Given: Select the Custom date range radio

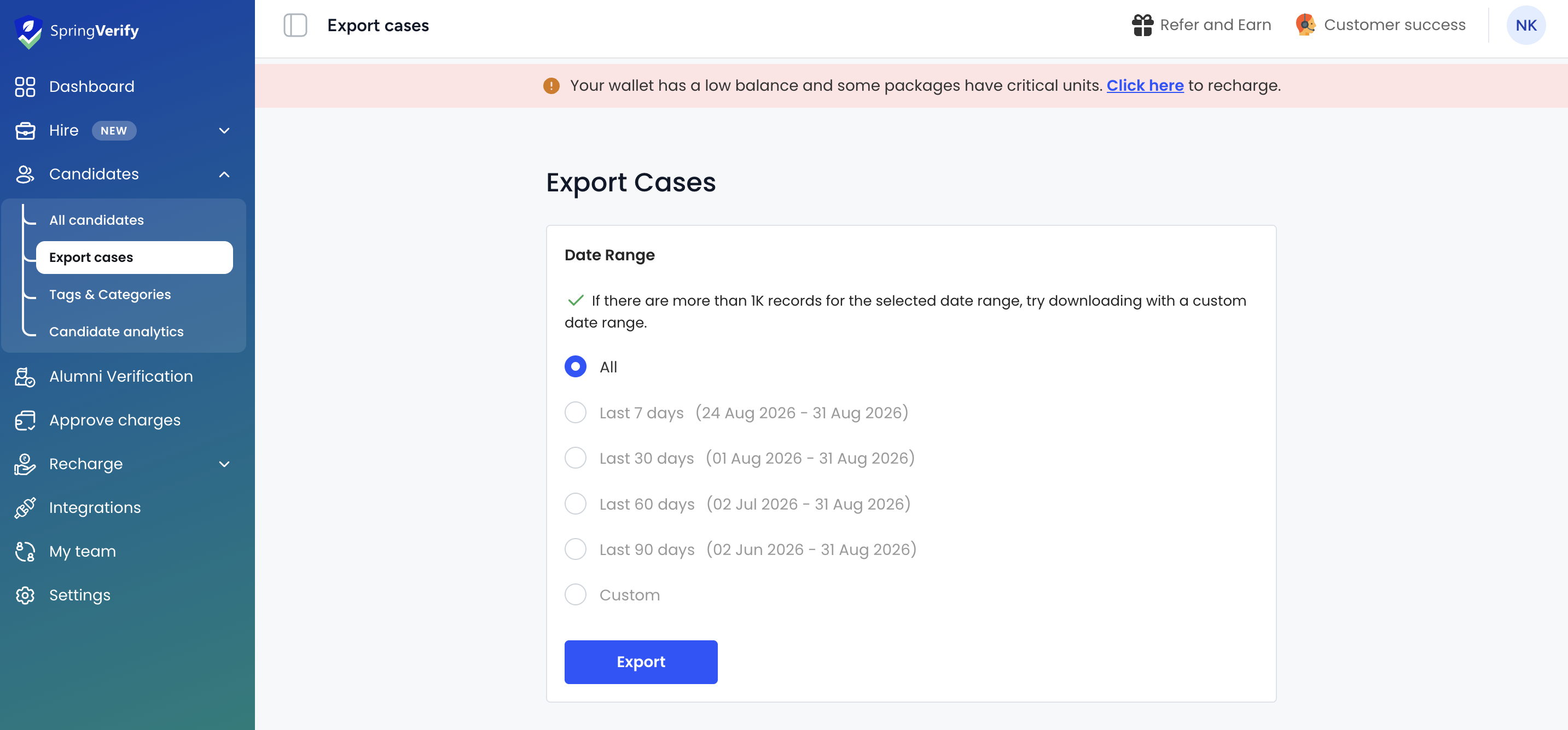Looking at the screenshot, I should click(x=575, y=594).
